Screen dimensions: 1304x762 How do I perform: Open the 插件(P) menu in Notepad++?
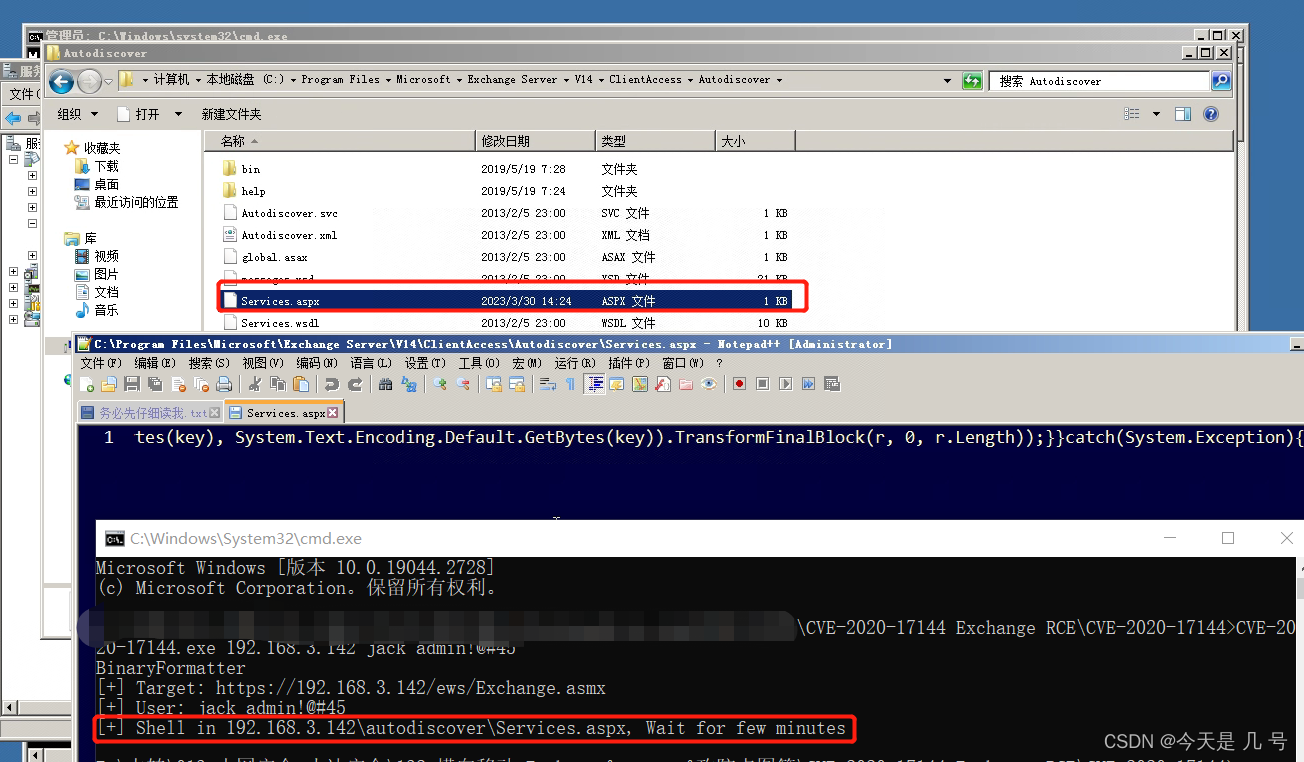coord(629,363)
